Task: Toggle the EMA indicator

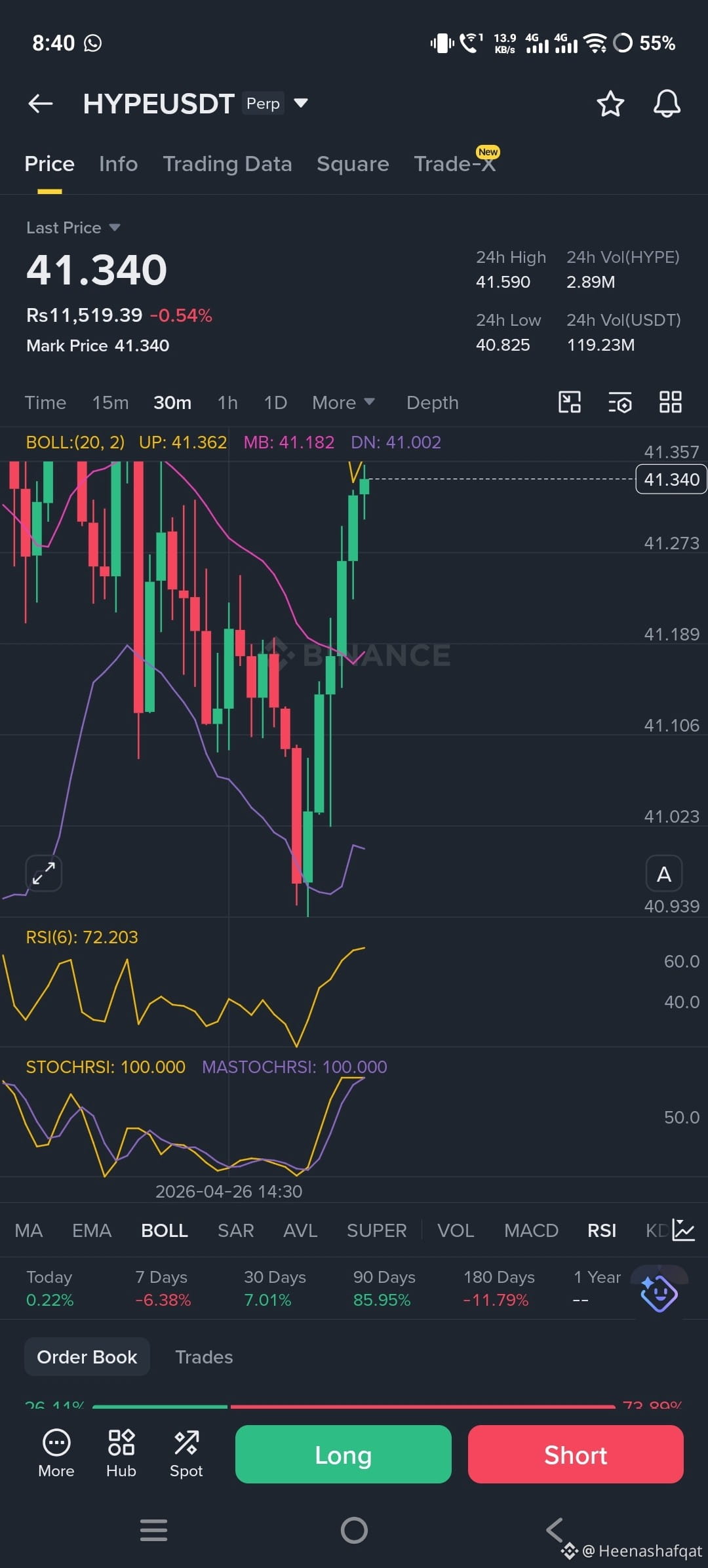Action: pyautogui.click(x=92, y=1230)
